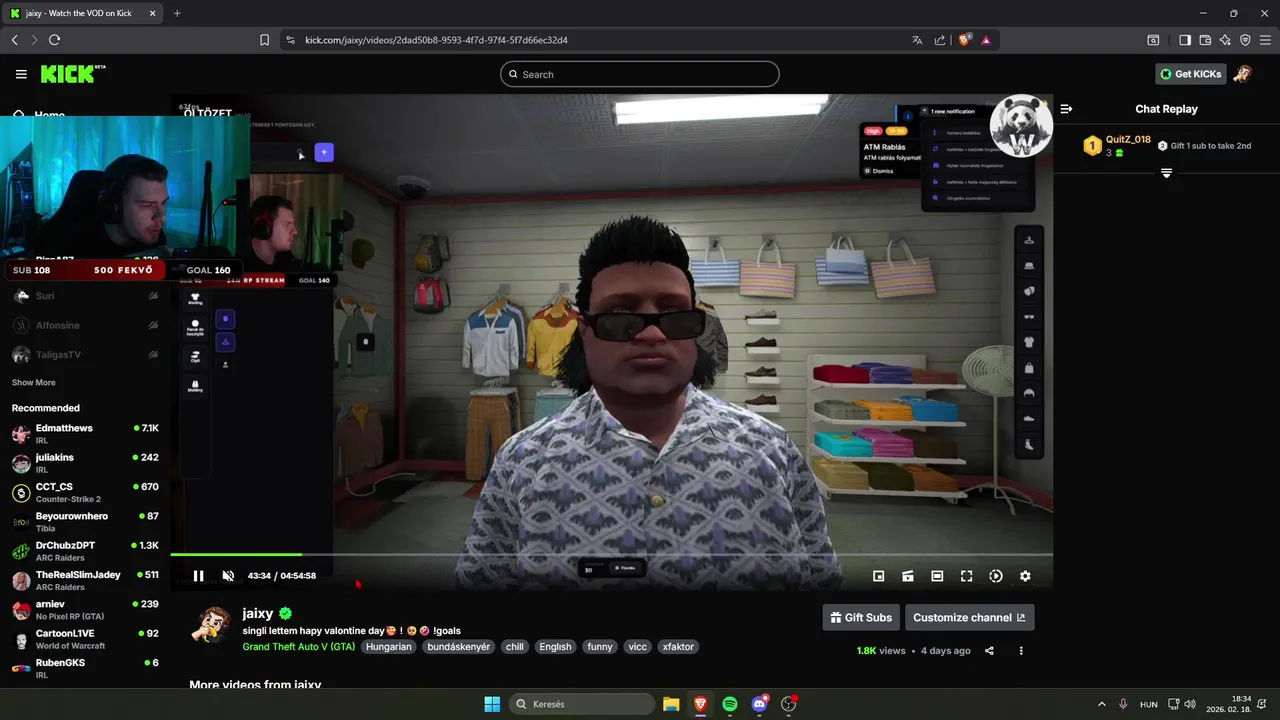Toggle theater mode in the player
Image resolution: width=1280 pixels, height=720 pixels.
pyautogui.click(x=937, y=576)
